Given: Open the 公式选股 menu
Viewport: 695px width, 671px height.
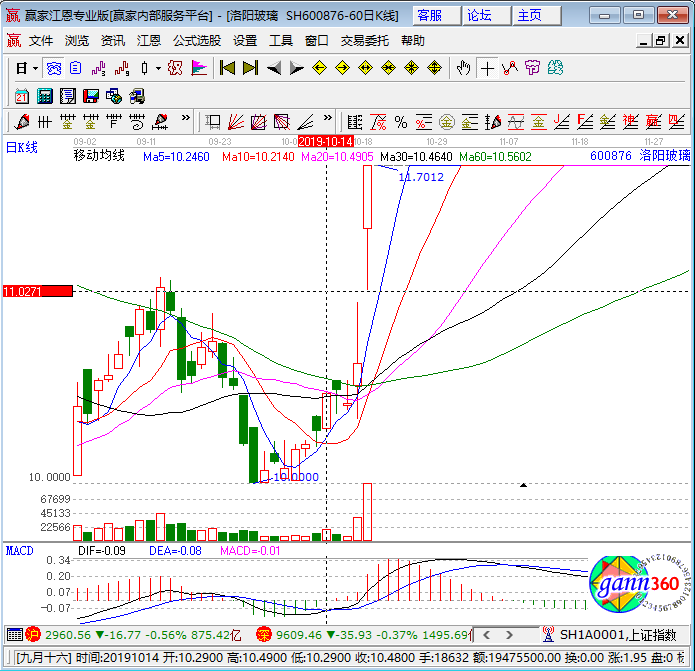Looking at the screenshot, I should [x=197, y=41].
